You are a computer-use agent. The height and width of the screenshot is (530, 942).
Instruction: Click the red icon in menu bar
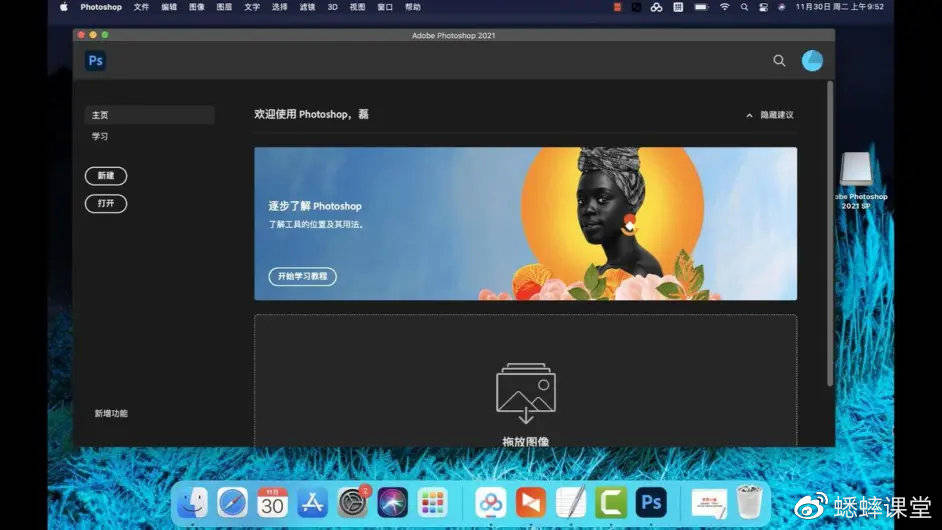617,7
